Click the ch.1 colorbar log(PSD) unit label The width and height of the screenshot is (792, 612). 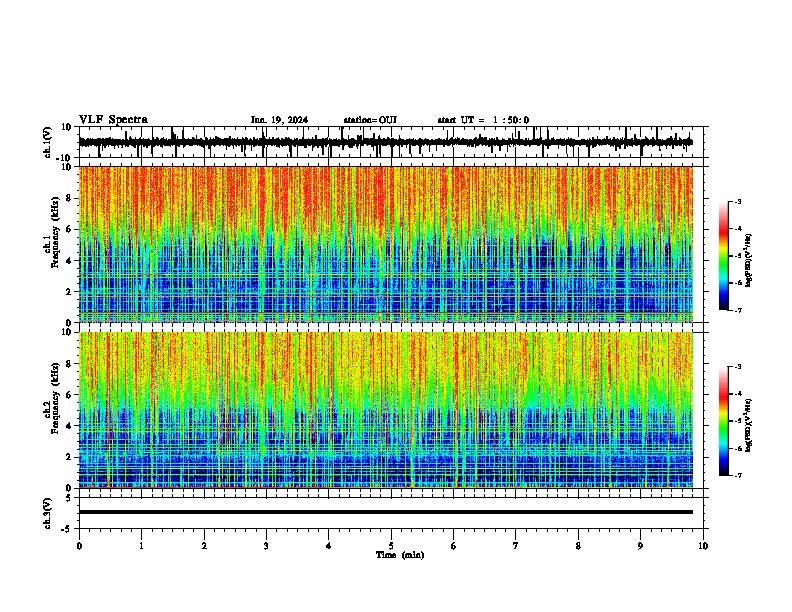(x=749, y=261)
